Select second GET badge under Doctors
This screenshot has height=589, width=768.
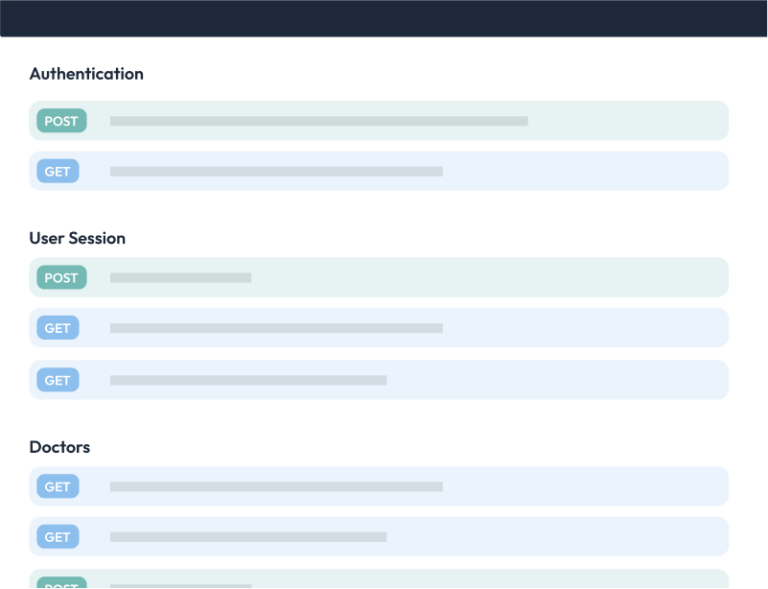(58, 537)
